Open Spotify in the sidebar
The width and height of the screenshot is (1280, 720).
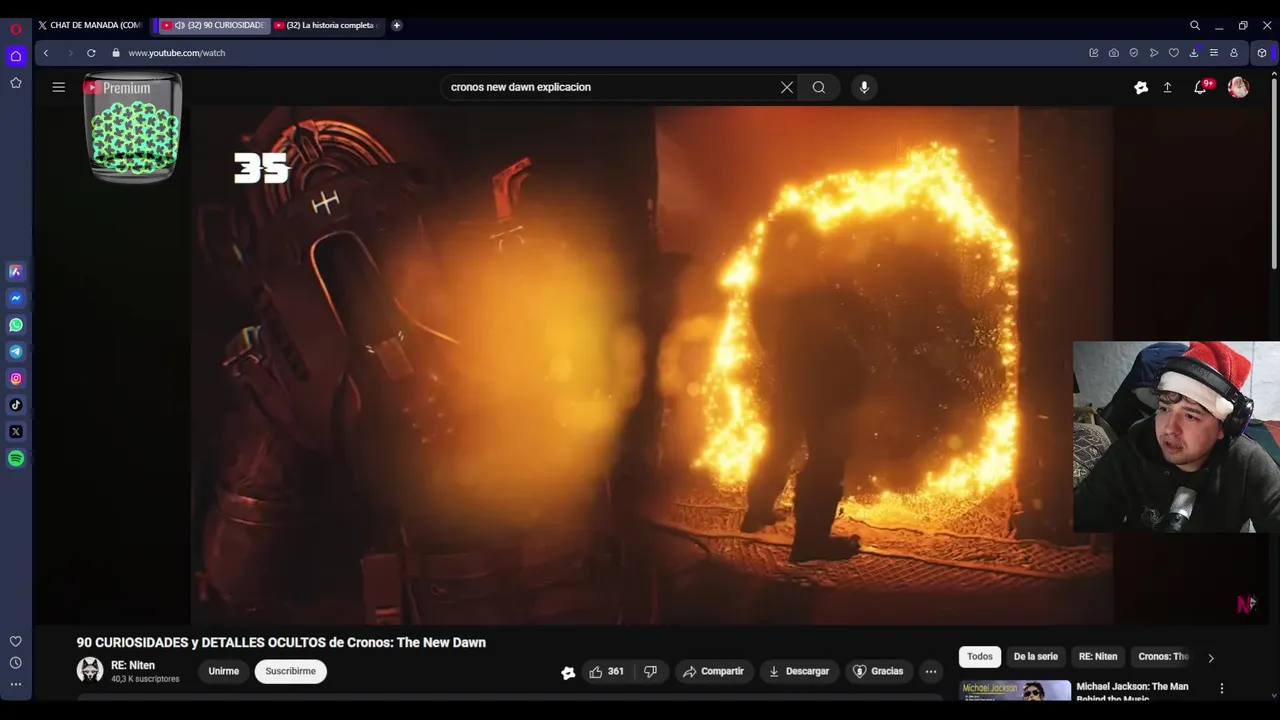point(16,458)
